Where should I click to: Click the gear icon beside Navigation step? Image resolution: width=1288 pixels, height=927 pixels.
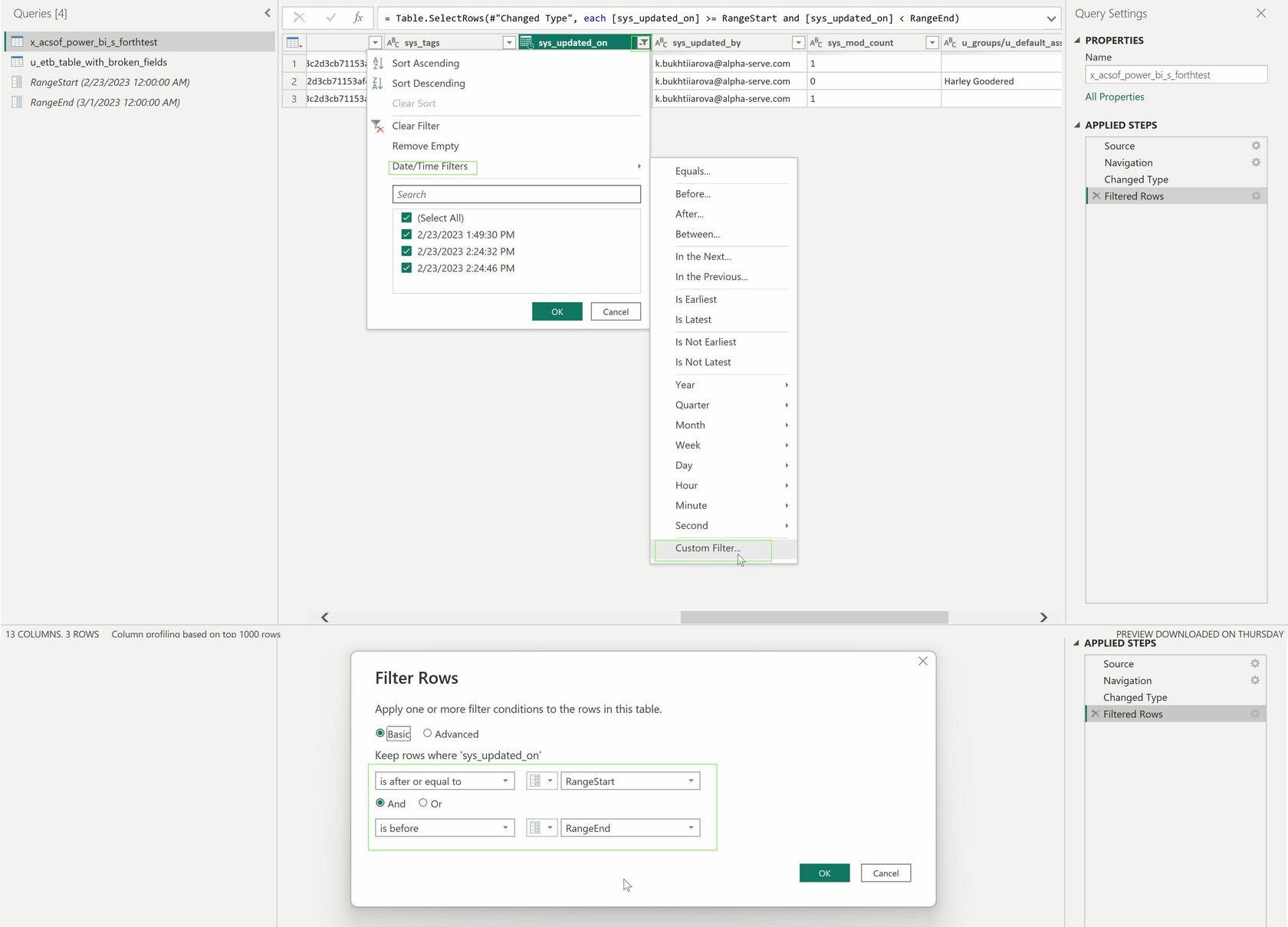1256,162
